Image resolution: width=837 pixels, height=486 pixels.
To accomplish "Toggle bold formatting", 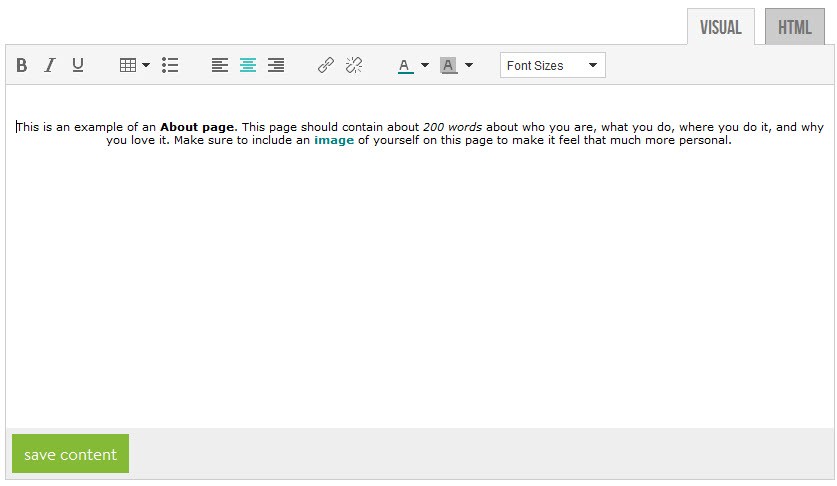I will click(21, 65).
